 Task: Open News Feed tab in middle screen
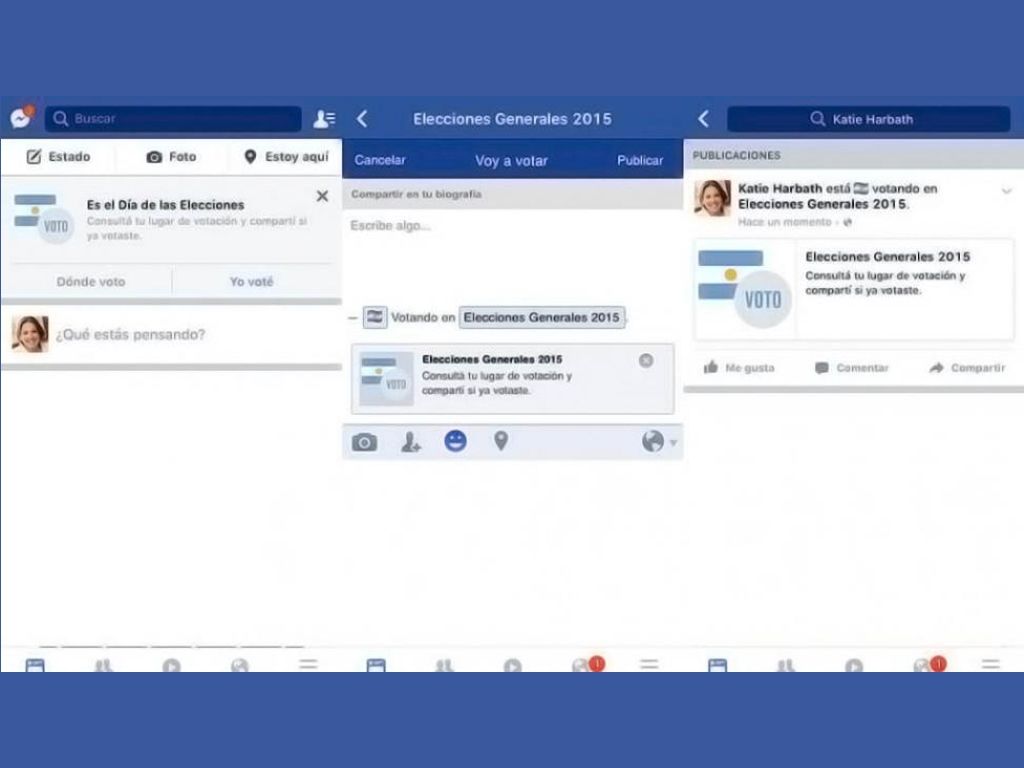click(376, 665)
